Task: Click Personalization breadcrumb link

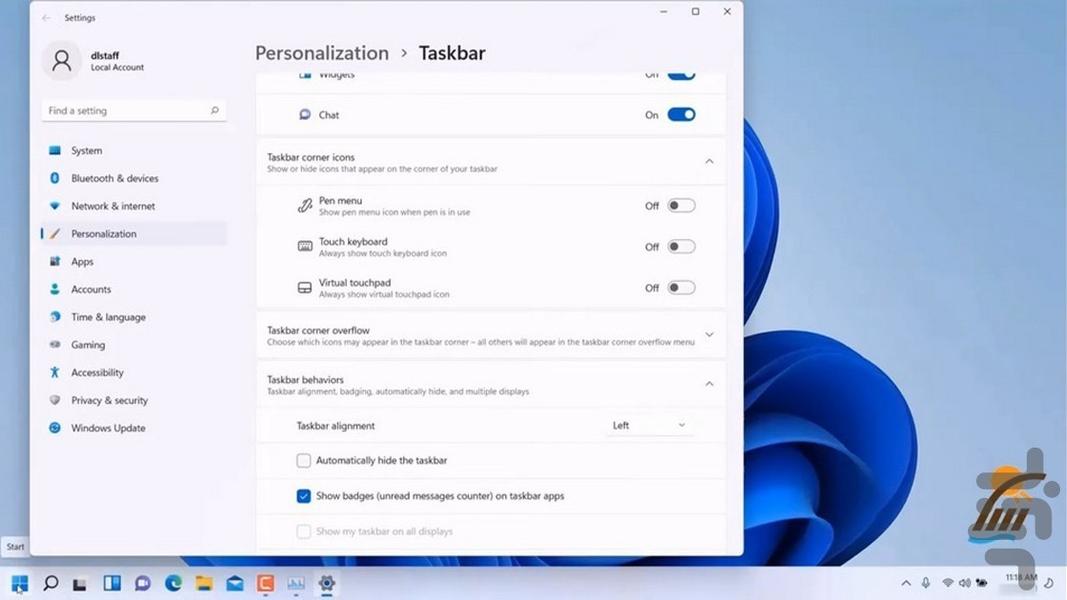Action: (x=322, y=53)
